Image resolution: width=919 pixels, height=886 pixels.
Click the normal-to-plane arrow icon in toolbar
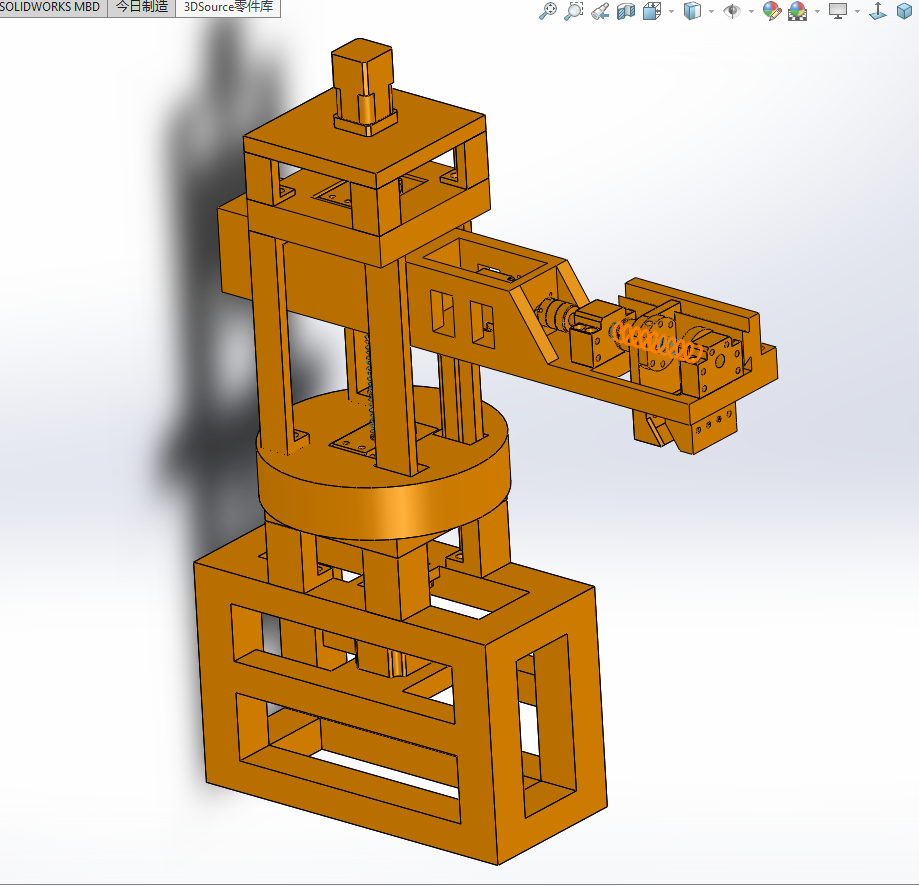pyautogui.click(x=877, y=11)
